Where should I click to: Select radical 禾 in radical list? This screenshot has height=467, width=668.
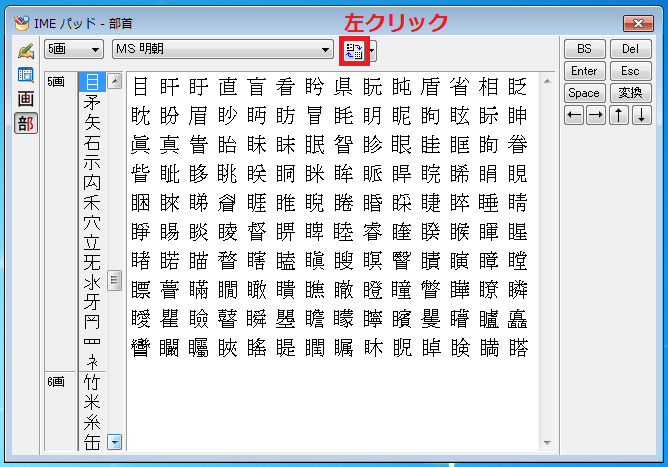pos(92,203)
